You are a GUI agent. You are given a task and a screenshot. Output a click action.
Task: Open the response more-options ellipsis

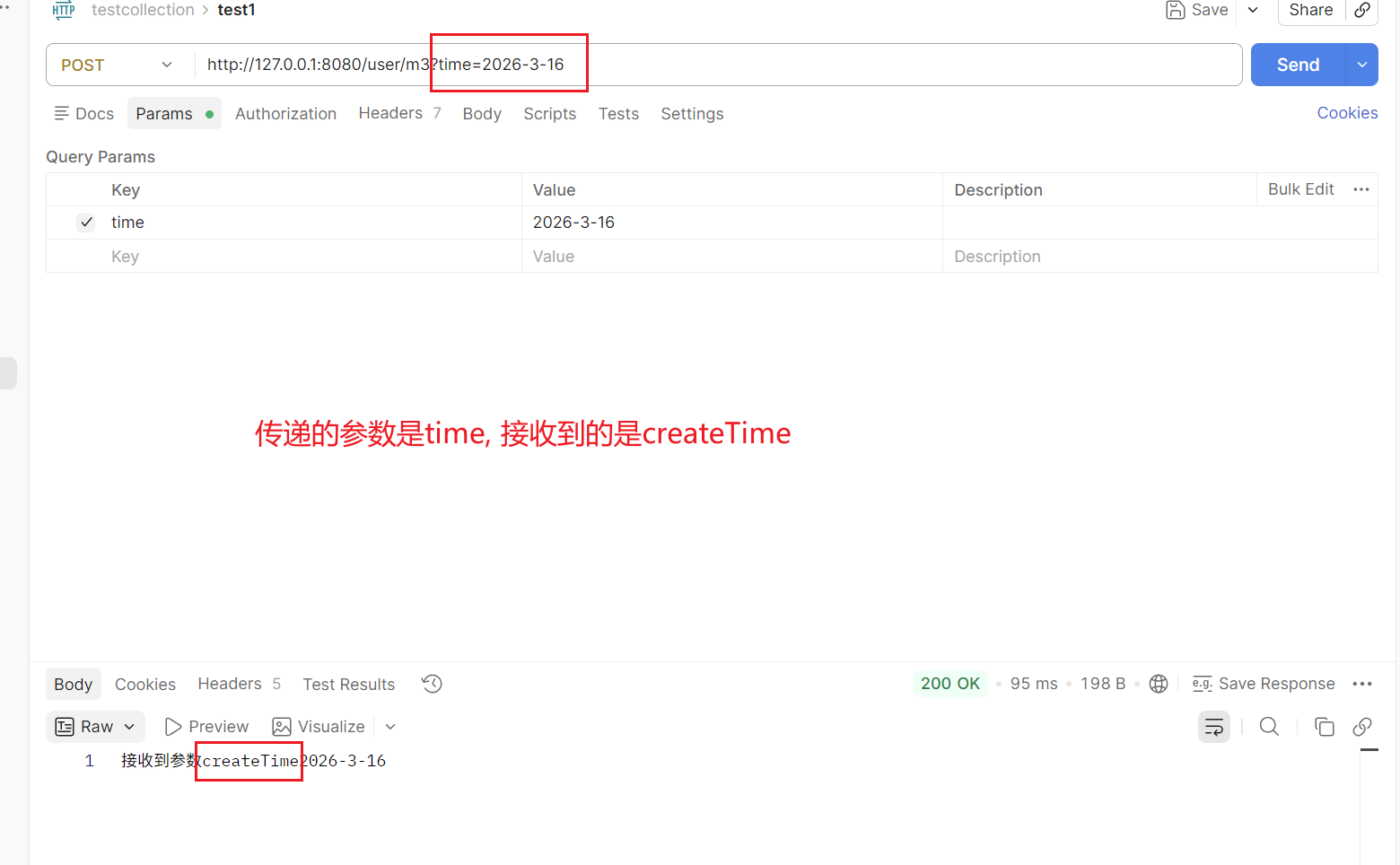coord(1362,684)
